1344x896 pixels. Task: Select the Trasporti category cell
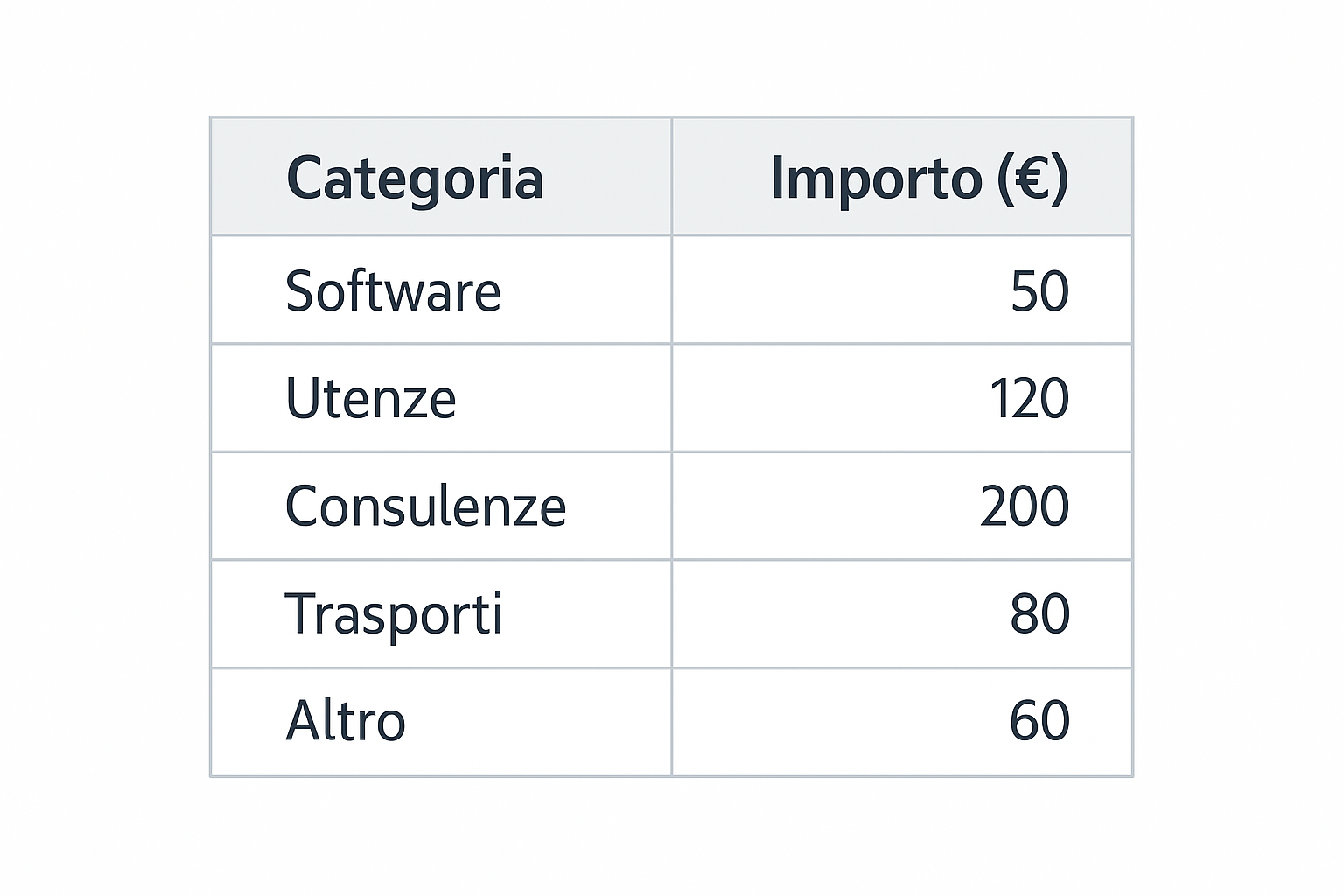pos(394,614)
